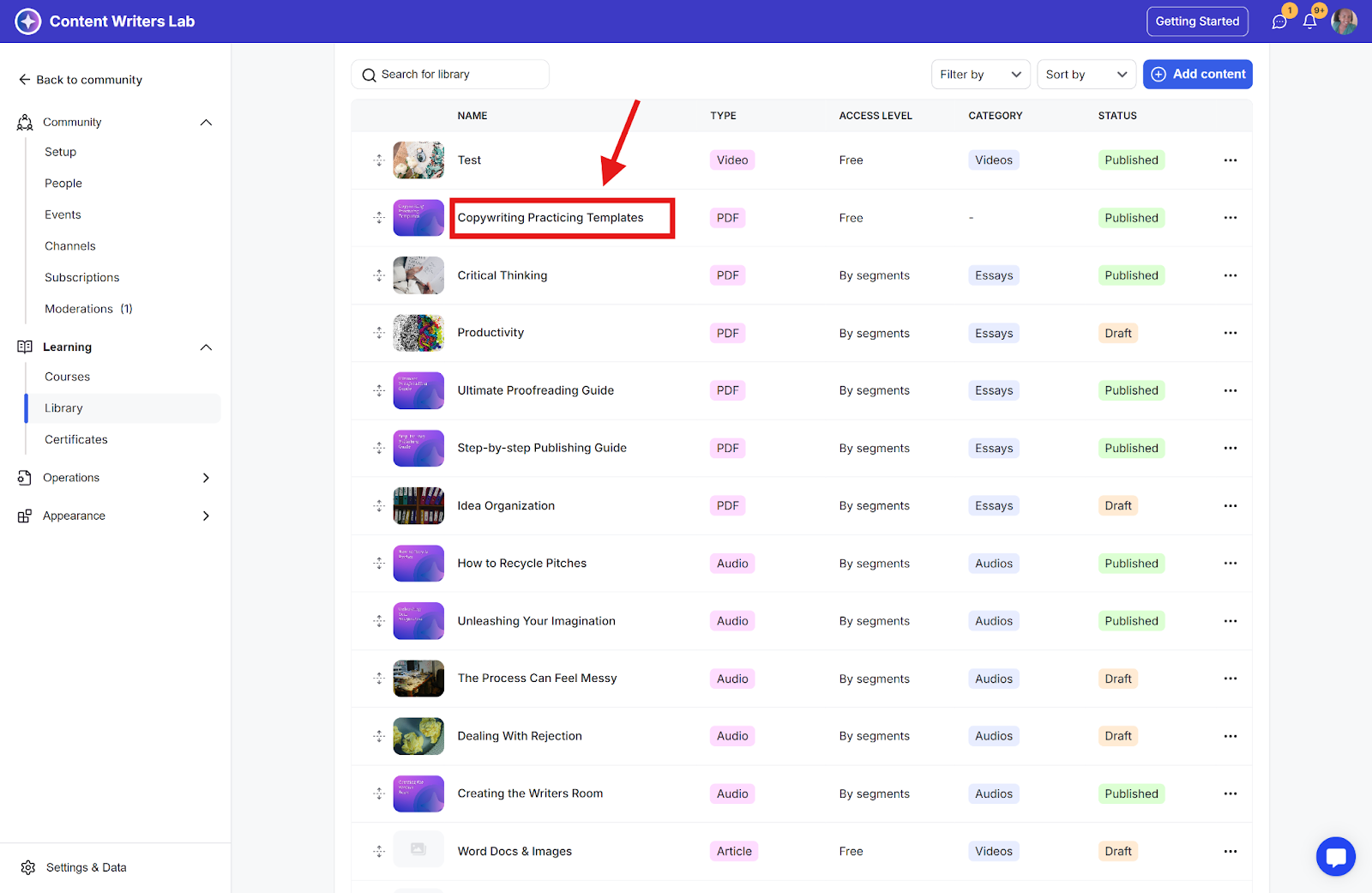Click the Video type tag on Test

732,160
